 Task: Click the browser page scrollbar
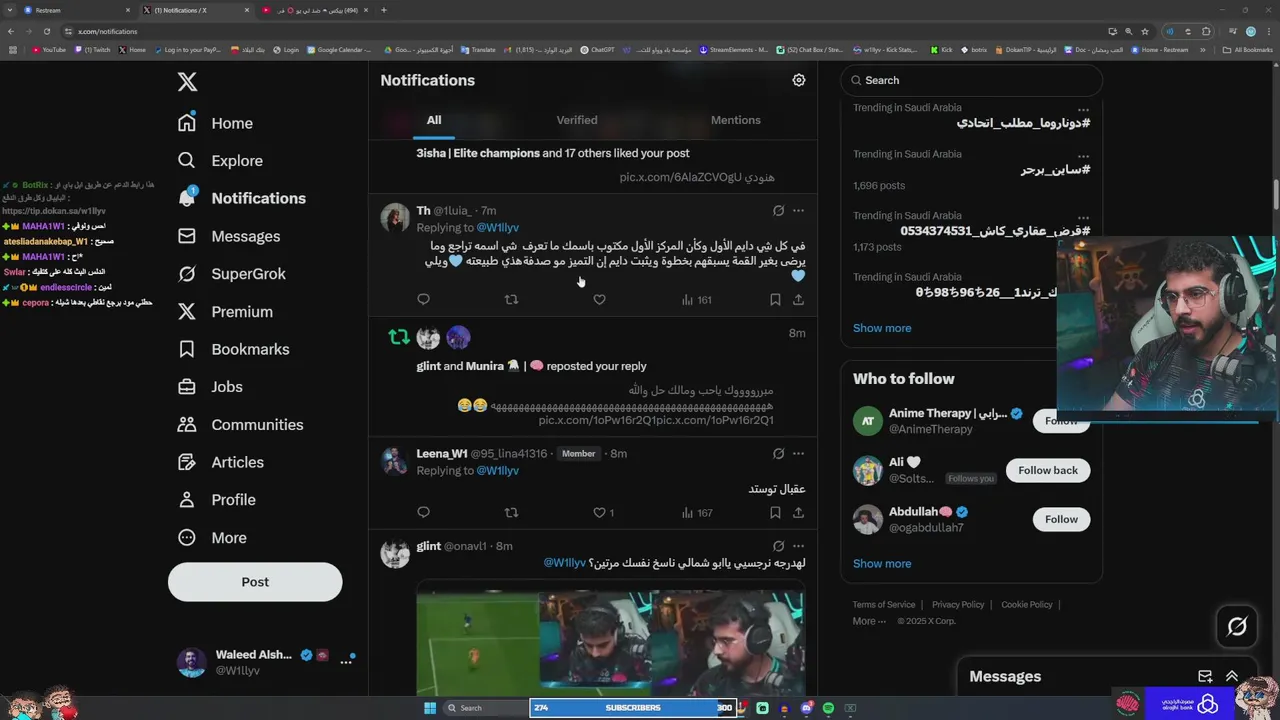tap(1275, 195)
